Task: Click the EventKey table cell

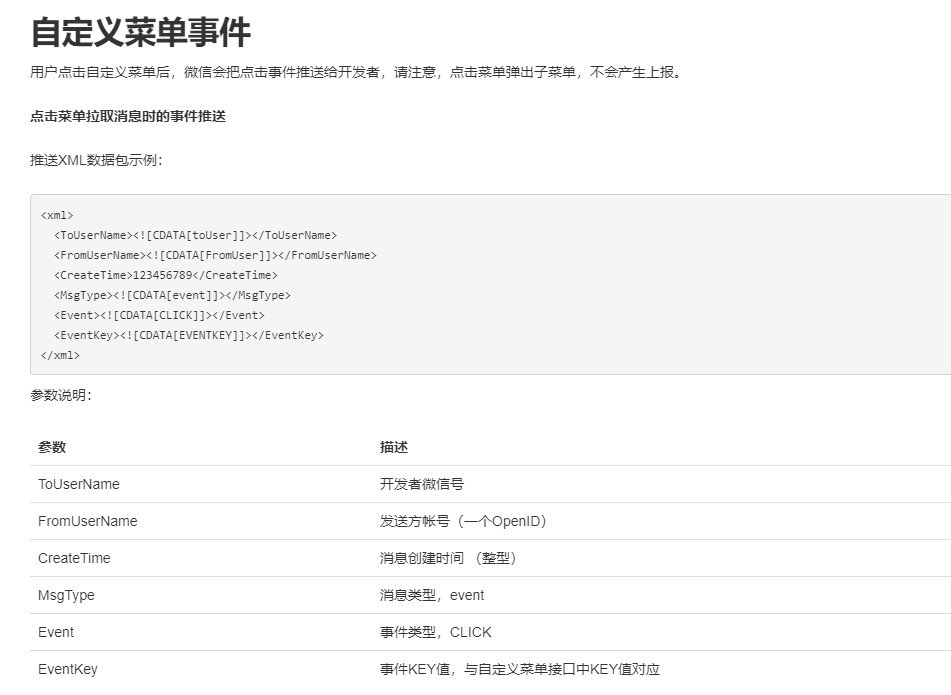Action: click(67, 669)
